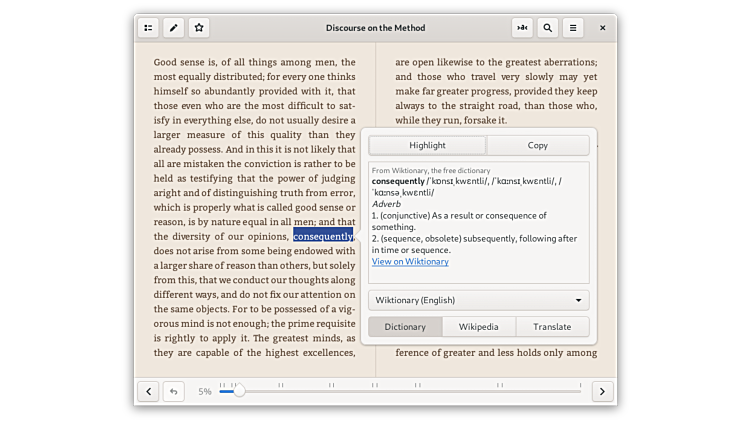Screen dimensions: 752x423
Task: Open find in book search
Action: point(547,28)
